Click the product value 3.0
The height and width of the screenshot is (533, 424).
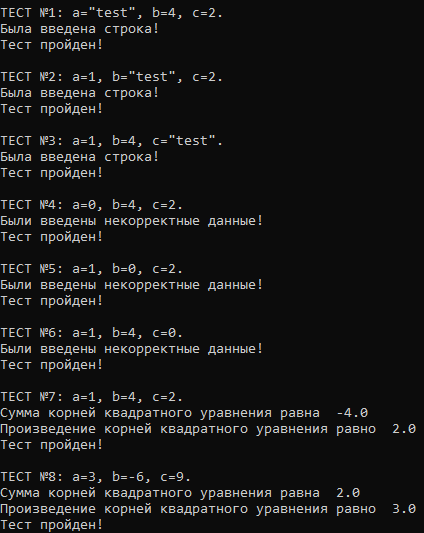404,509
